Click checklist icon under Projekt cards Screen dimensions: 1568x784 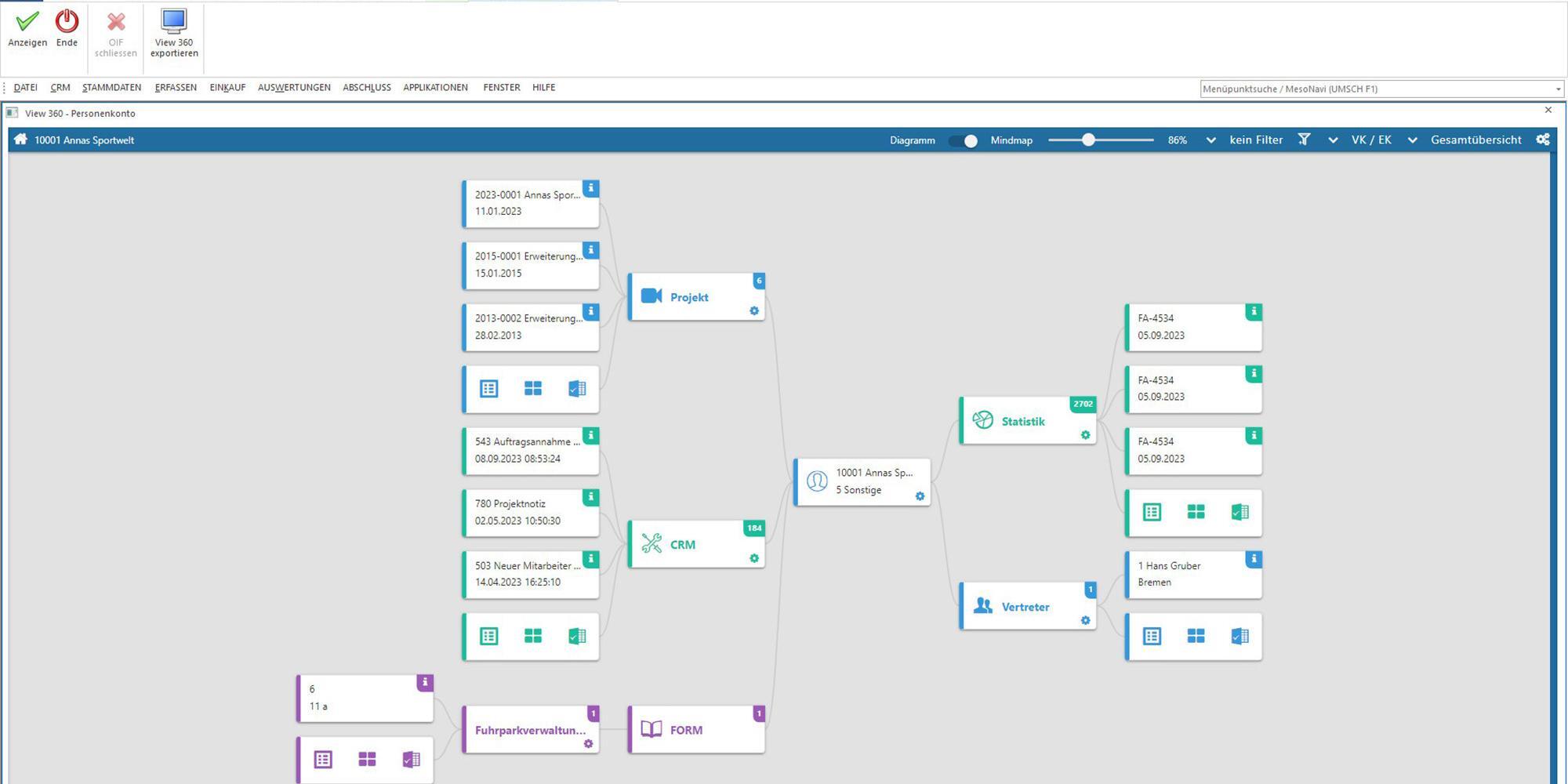point(577,389)
